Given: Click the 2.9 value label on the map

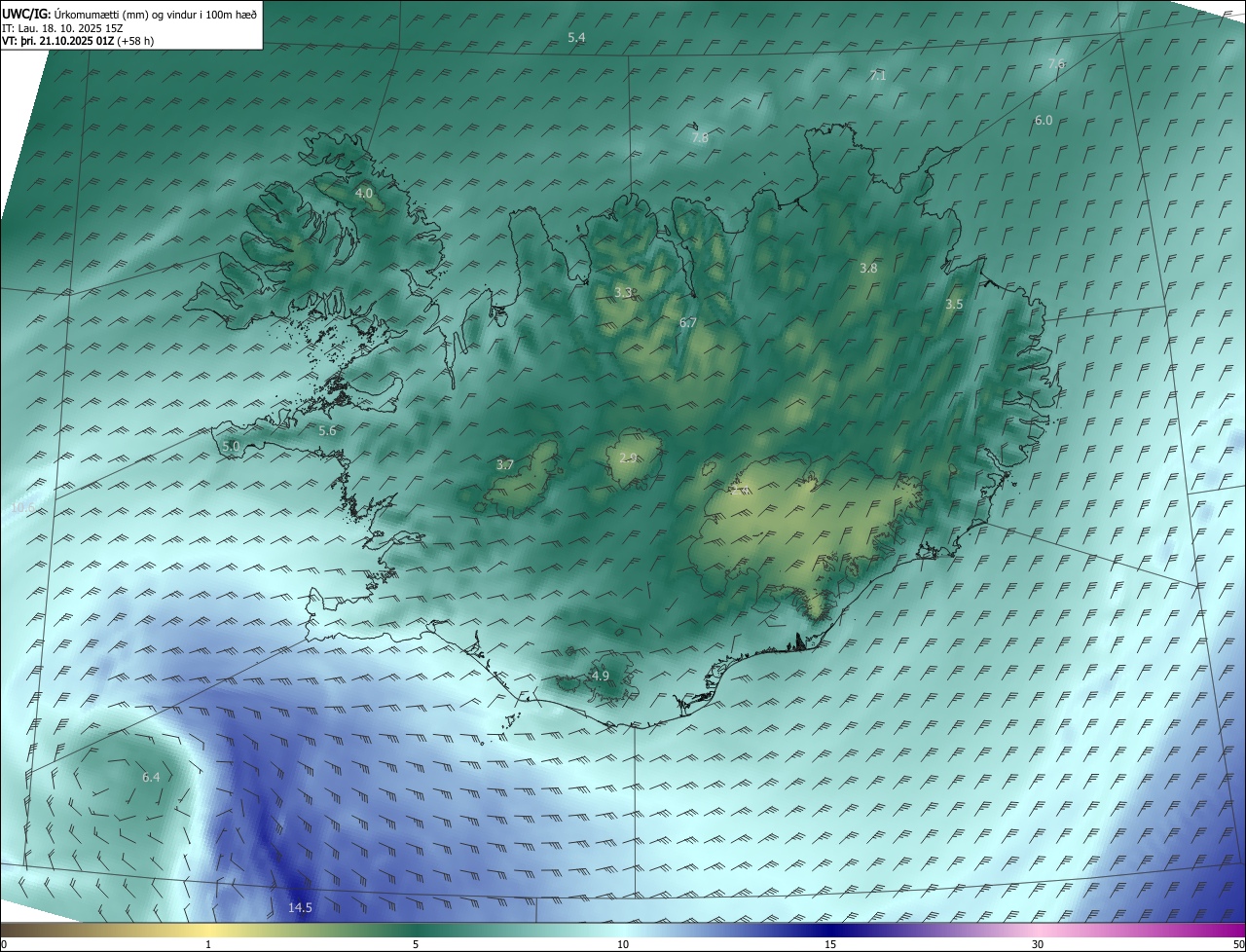Looking at the screenshot, I should coord(628,458).
